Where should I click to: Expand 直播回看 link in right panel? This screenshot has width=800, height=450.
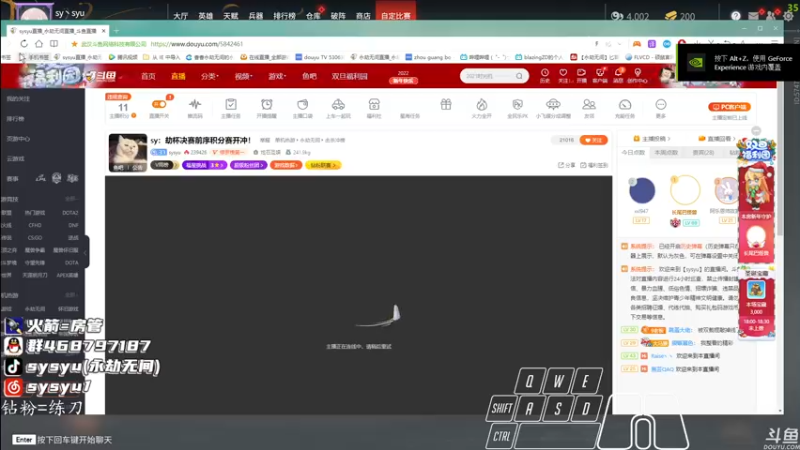pyautogui.click(x=717, y=138)
